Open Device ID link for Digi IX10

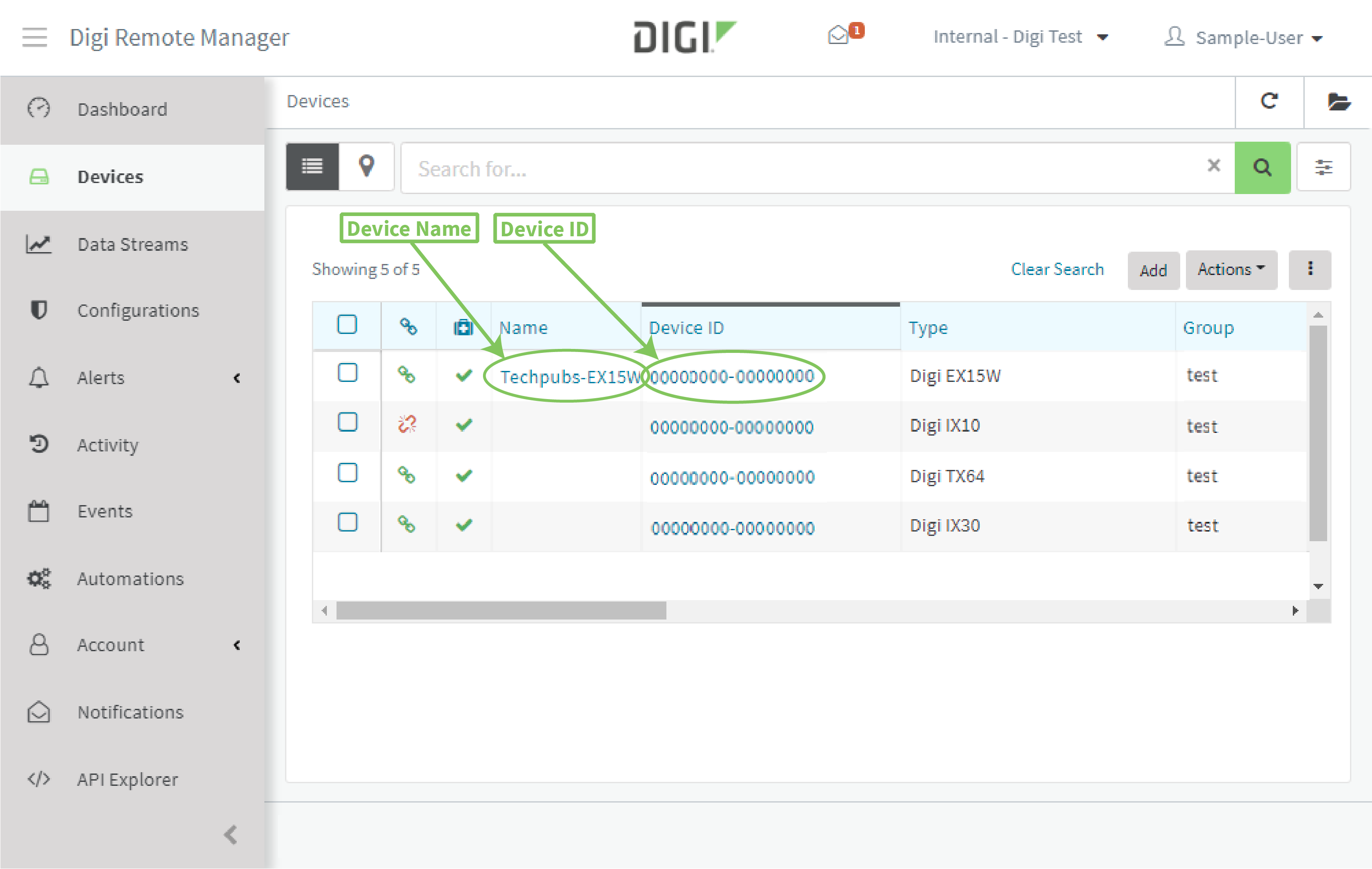[732, 427]
